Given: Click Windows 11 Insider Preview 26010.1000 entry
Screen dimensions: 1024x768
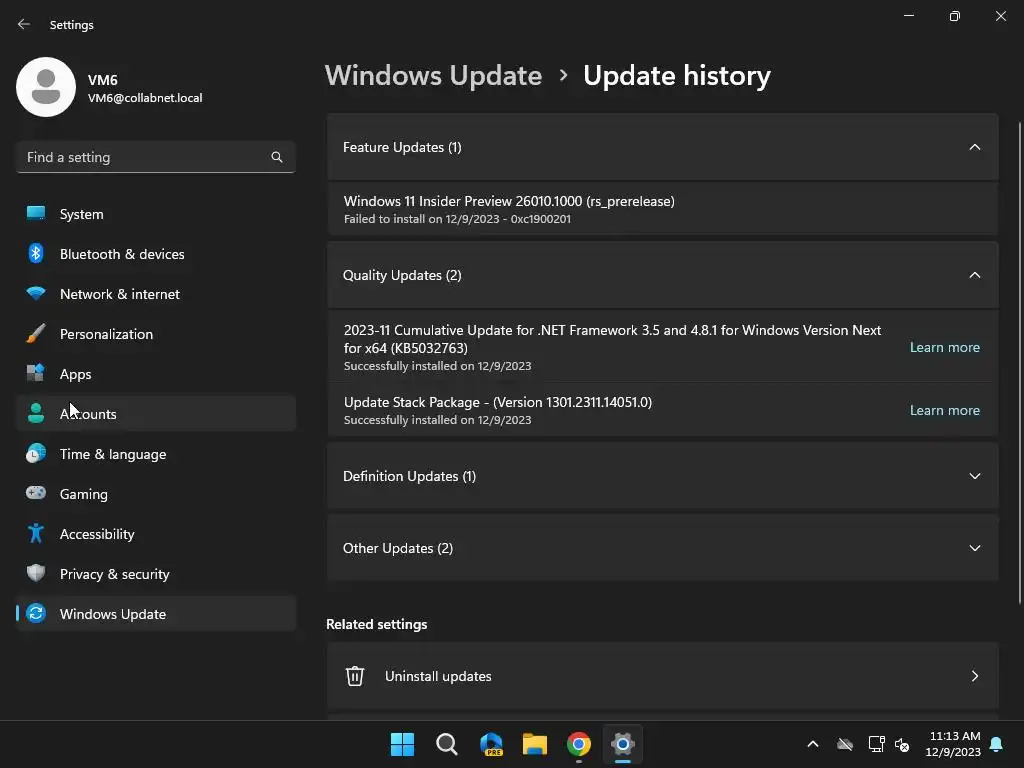Looking at the screenshot, I should click(x=663, y=209).
